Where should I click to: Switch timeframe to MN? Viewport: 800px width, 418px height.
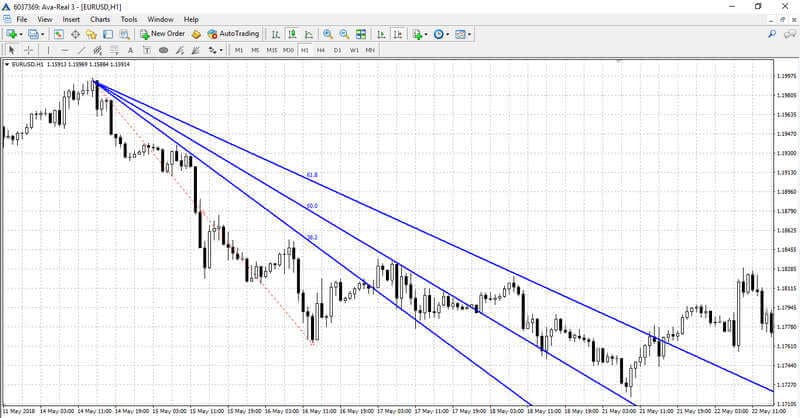point(370,50)
